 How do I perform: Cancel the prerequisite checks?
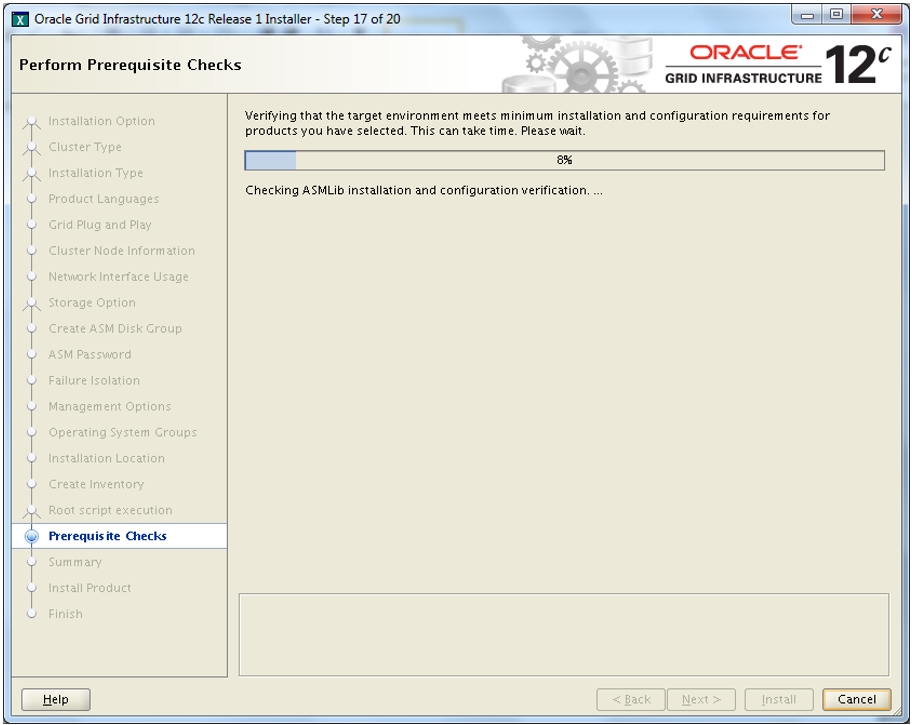(857, 699)
